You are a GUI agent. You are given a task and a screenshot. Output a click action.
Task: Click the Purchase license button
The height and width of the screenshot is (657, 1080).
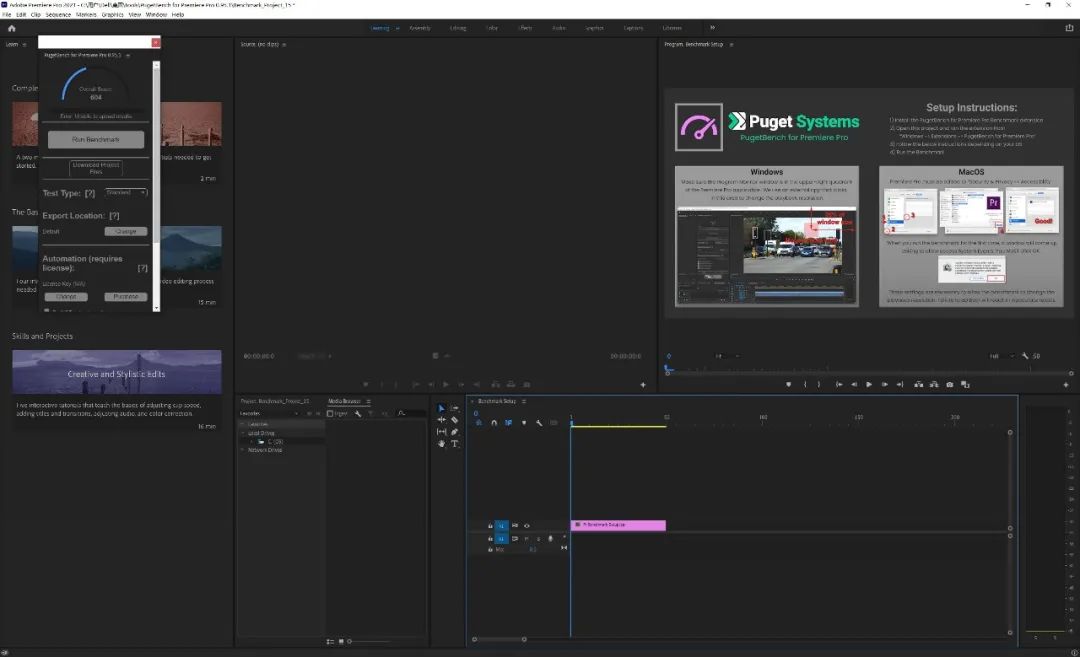coord(125,297)
